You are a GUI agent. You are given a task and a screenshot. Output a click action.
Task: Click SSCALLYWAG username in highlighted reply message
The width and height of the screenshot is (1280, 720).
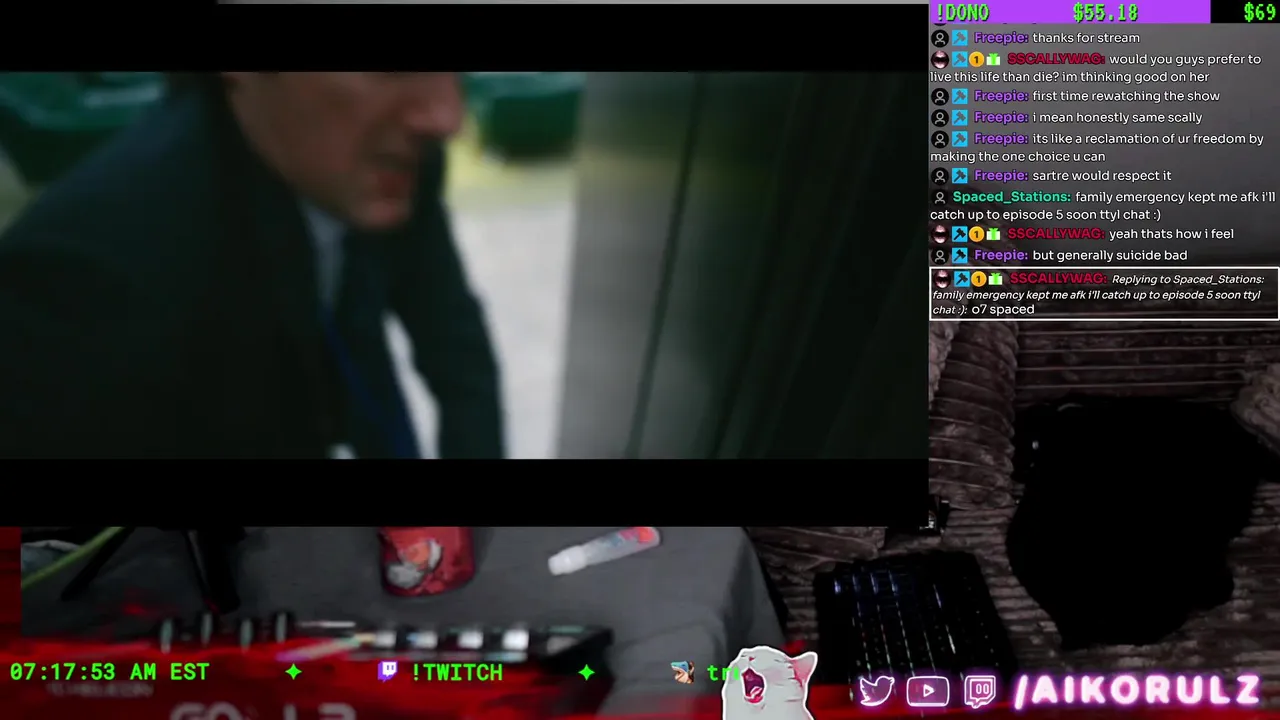click(x=1058, y=279)
